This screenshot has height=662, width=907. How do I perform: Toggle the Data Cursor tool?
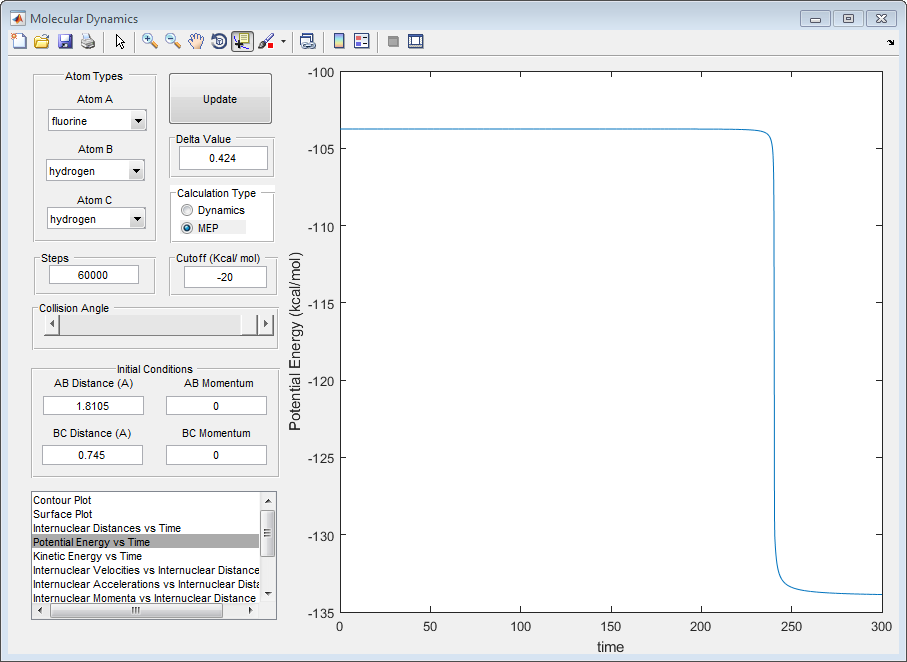(x=242, y=41)
